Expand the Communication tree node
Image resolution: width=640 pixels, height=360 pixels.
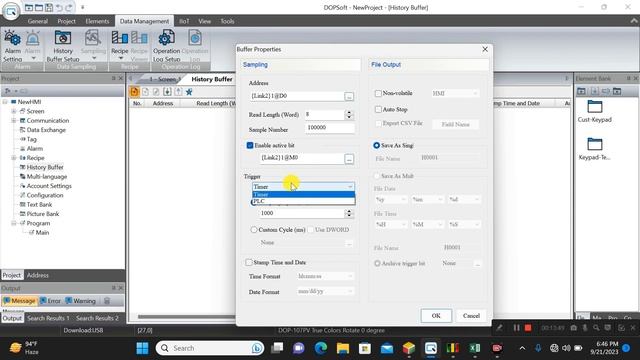pyautogui.click(x=14, y=120)
